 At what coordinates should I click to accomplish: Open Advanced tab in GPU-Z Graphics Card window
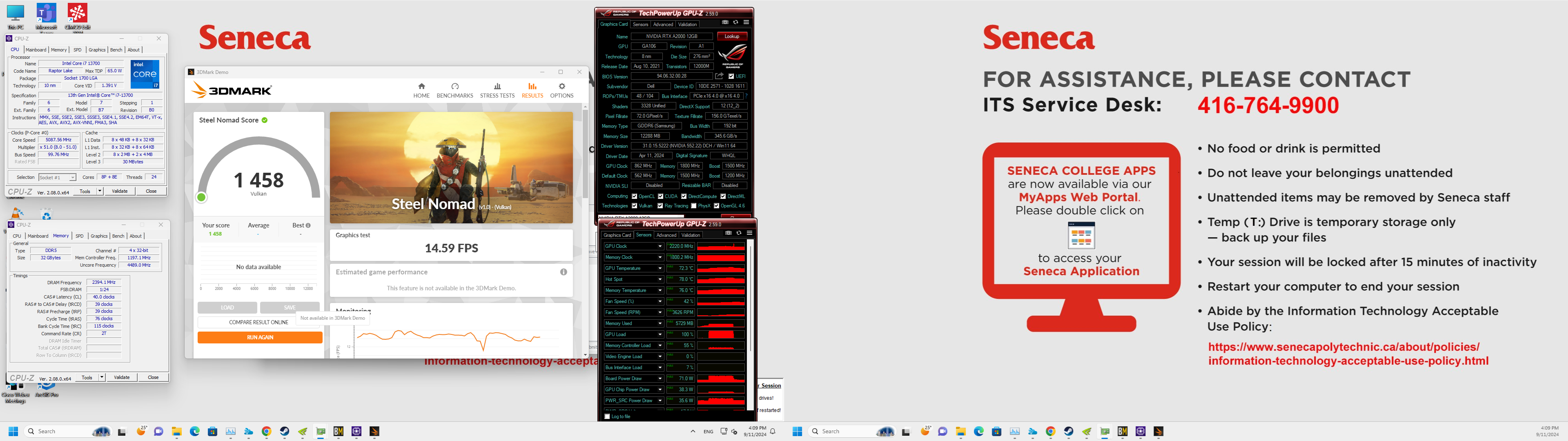coord(663,24)
